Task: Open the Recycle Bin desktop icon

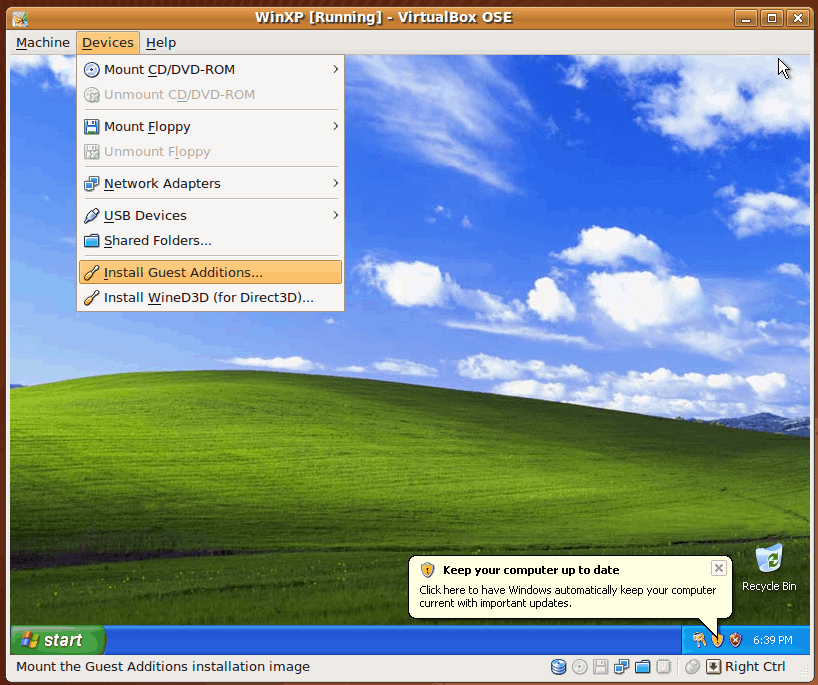Action: tap(769, 568)
